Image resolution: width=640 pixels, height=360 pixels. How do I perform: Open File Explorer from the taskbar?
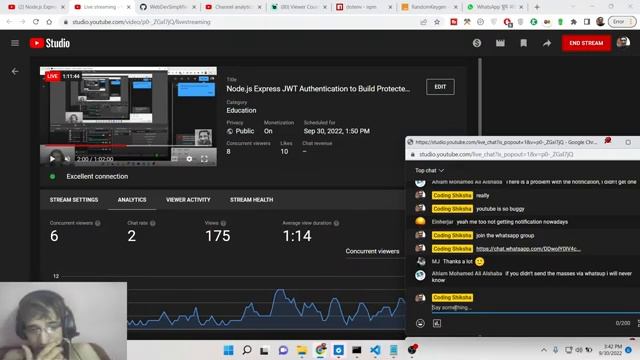pyautogui.click(x=302, y=350)
